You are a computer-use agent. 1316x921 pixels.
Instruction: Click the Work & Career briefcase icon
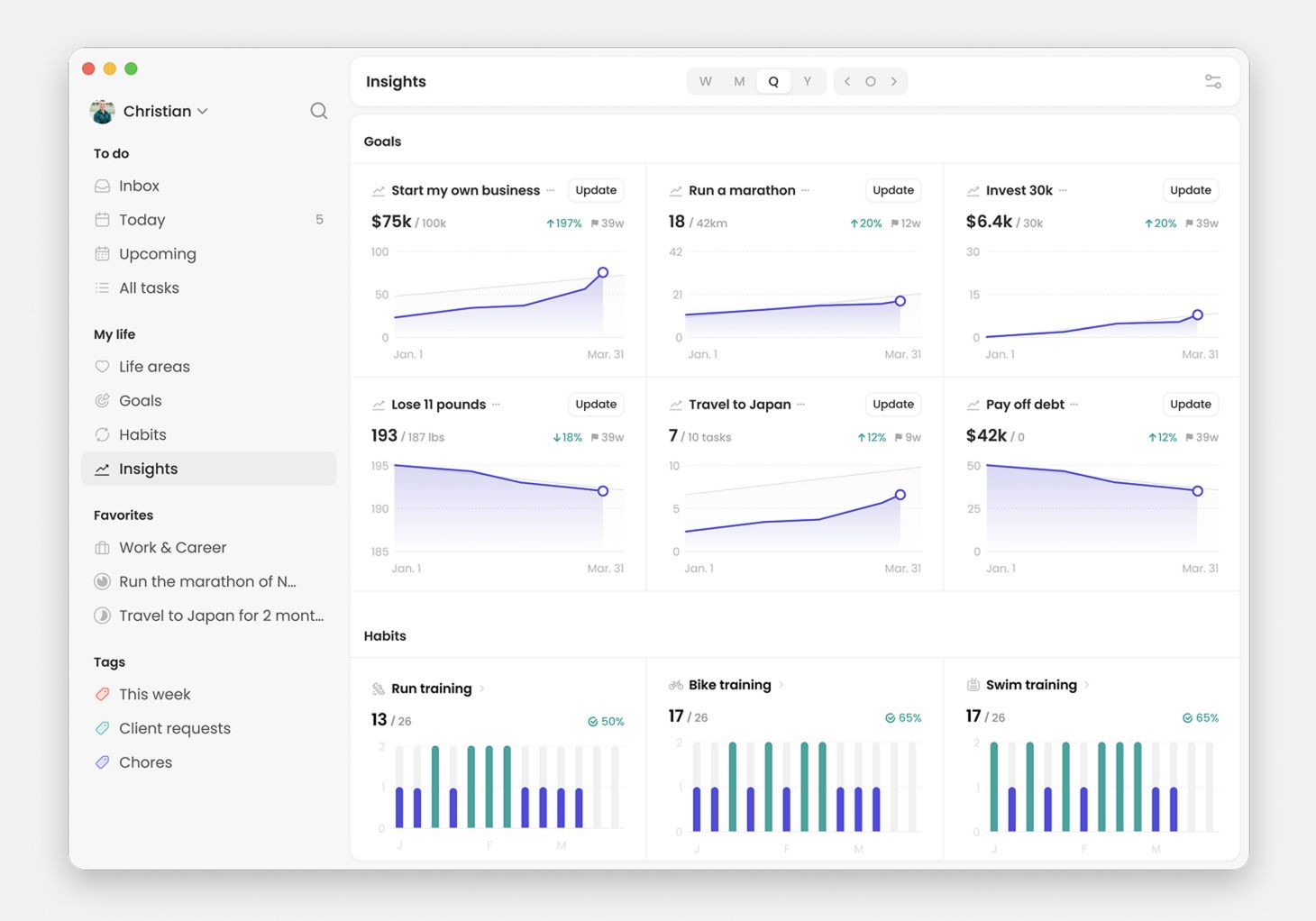[103, 548]
